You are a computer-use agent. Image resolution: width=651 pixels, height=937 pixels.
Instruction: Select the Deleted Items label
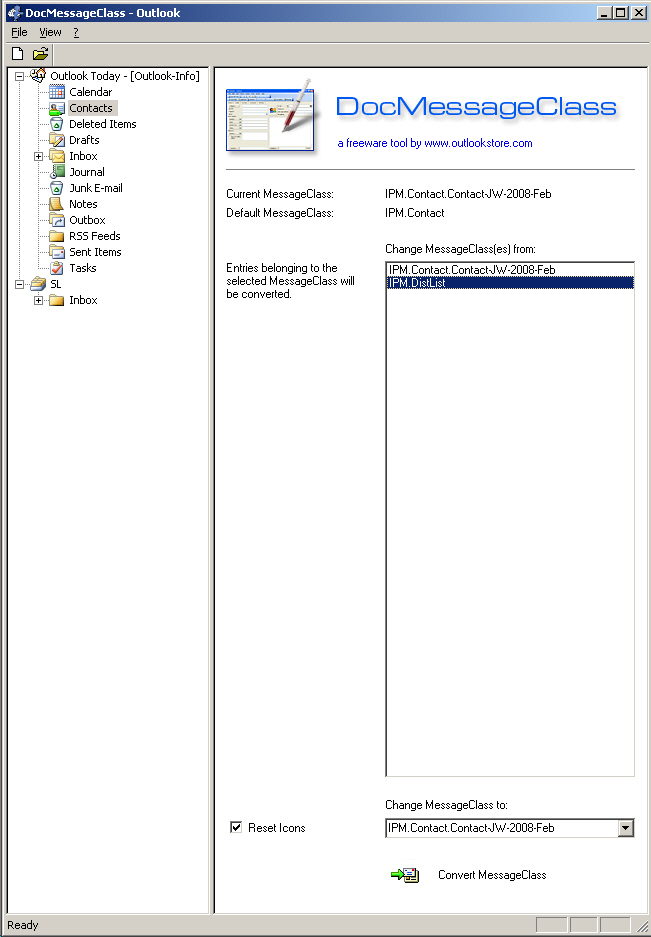point(103,124)
